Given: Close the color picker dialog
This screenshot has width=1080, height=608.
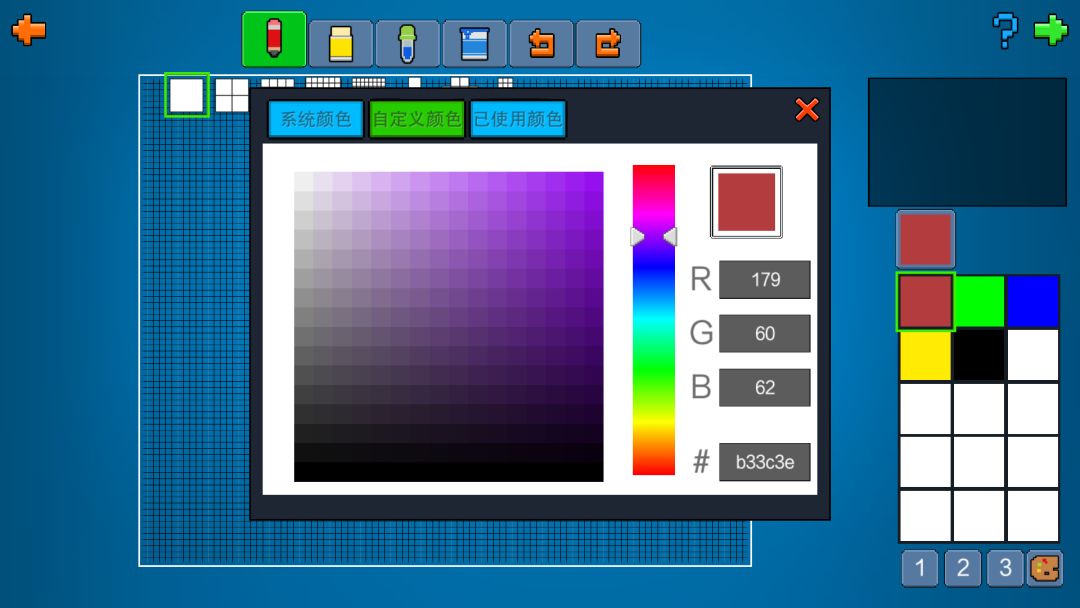Looking at the screenshot, I should [x=807, y=109].
